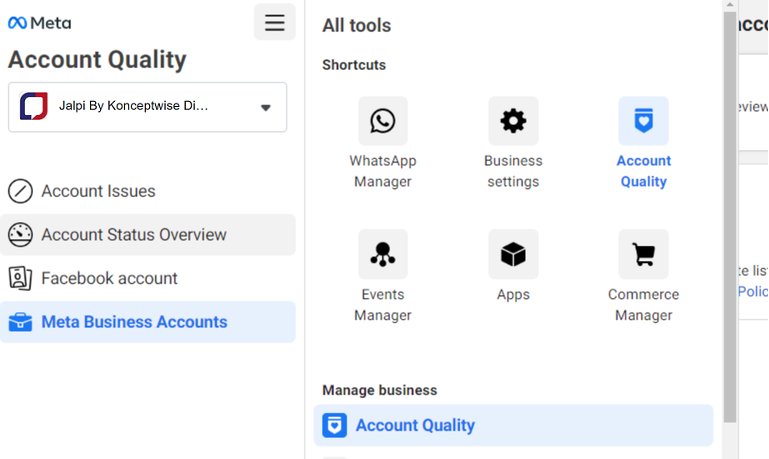Open Account Issues menu item
This screenshot has height=459, width=769.
[x=148, y=191]
